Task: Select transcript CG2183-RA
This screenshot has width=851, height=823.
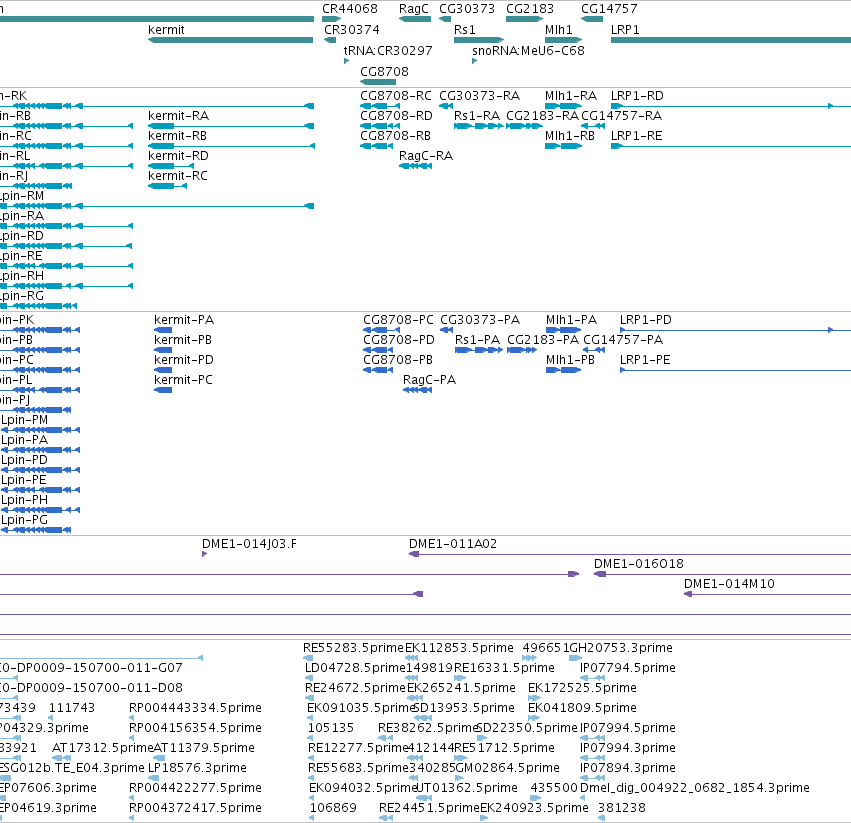Action: pos(542,116)
